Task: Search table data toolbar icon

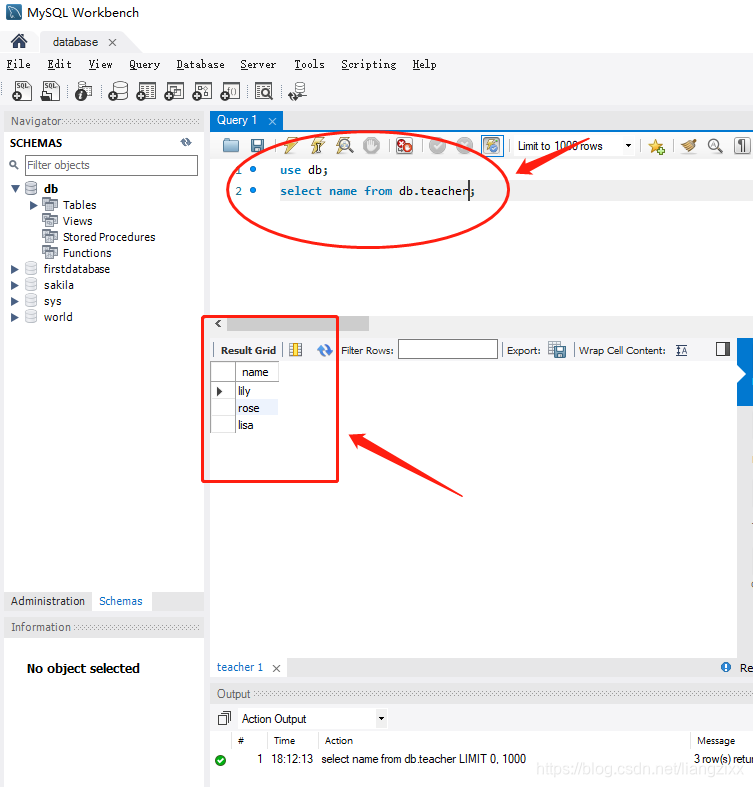Action: point(264,91)
